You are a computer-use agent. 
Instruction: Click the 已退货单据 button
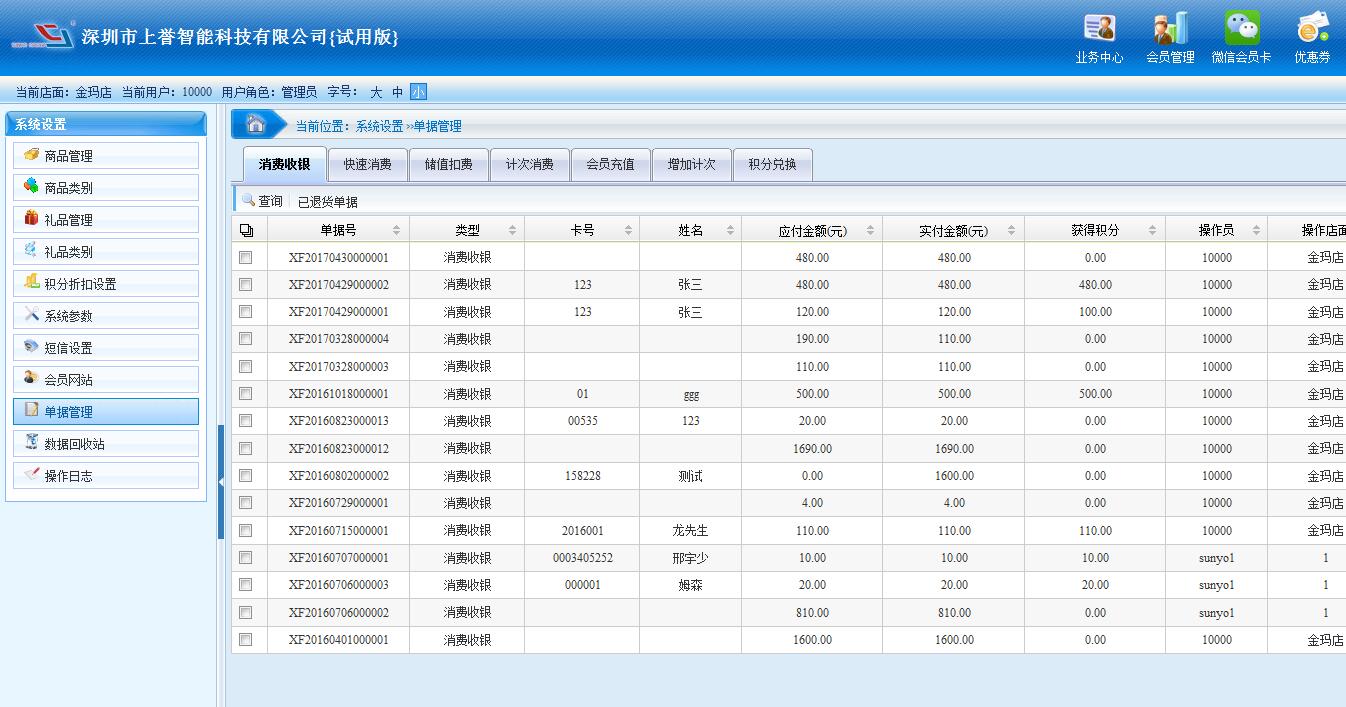(327, 201)
